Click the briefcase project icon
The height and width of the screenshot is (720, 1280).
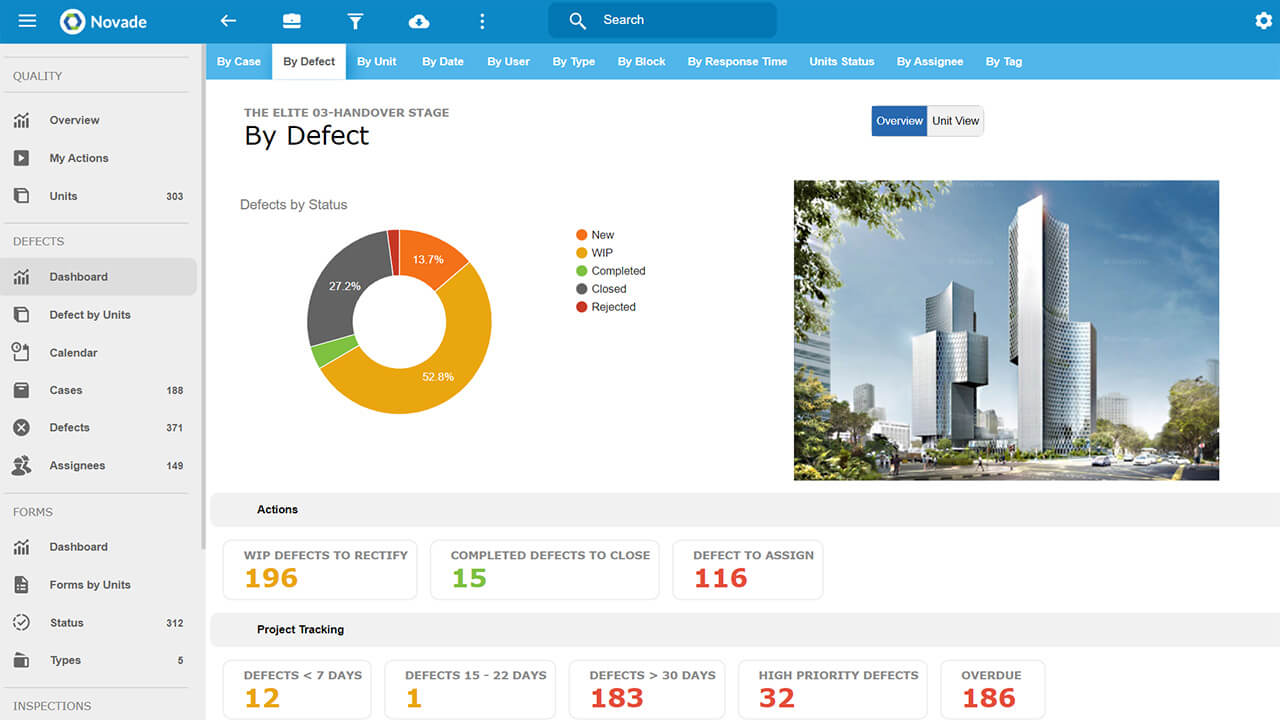point(291,21)
